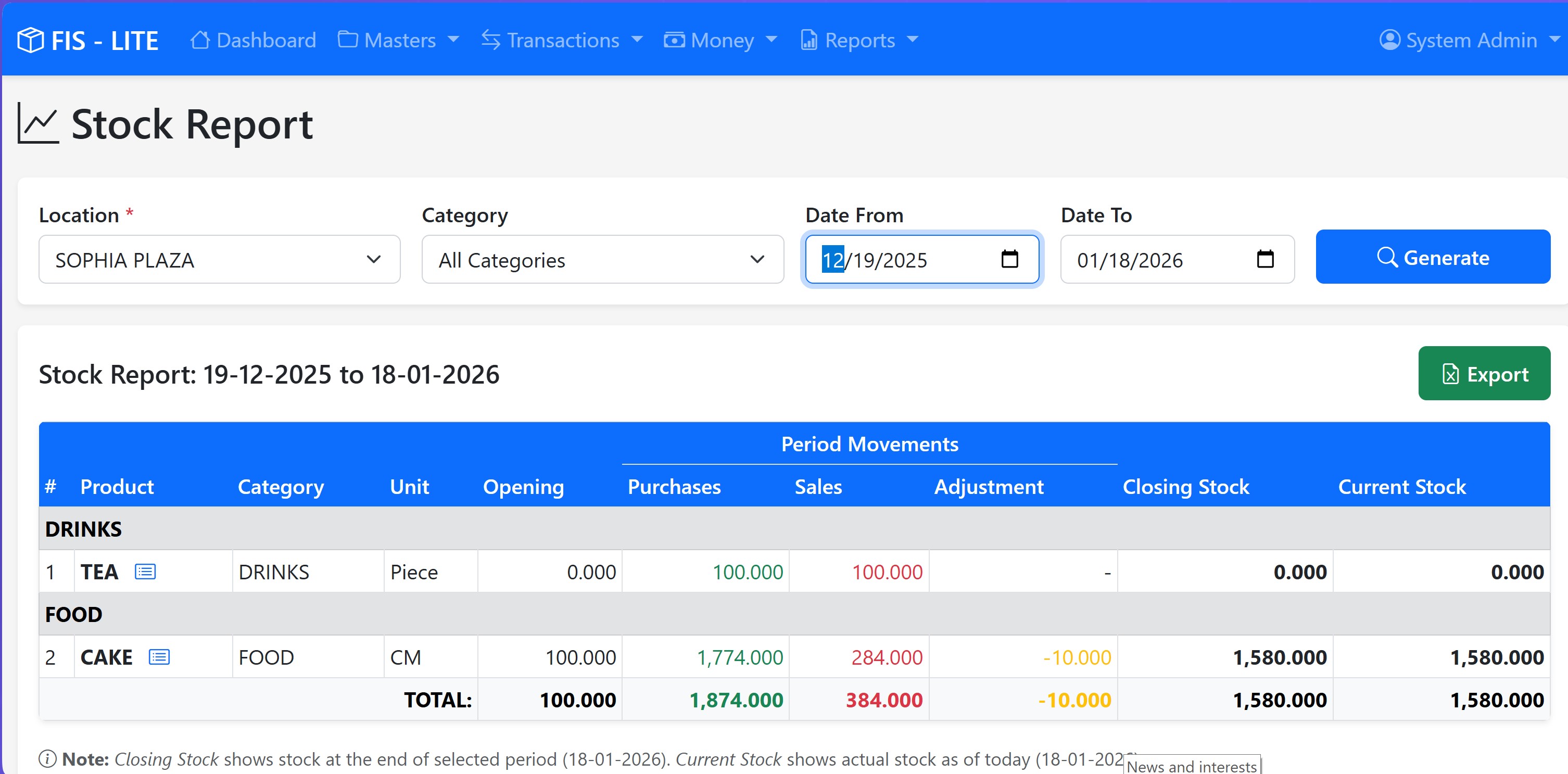
Task: Click the Dashboard house icon
Action: tap(200, 40)
